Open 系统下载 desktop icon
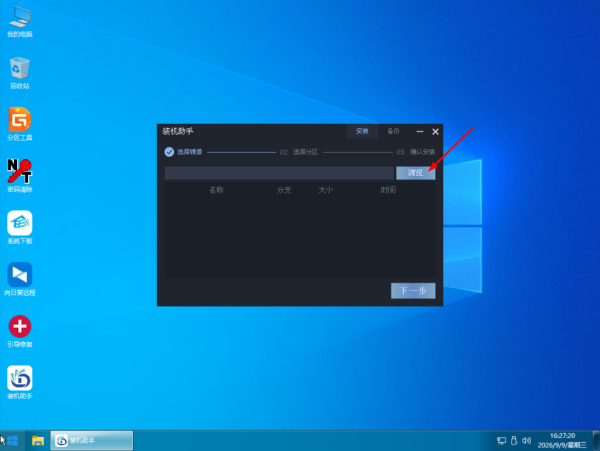This screenshot has width=600, height=451. click(x=20, y=228)
